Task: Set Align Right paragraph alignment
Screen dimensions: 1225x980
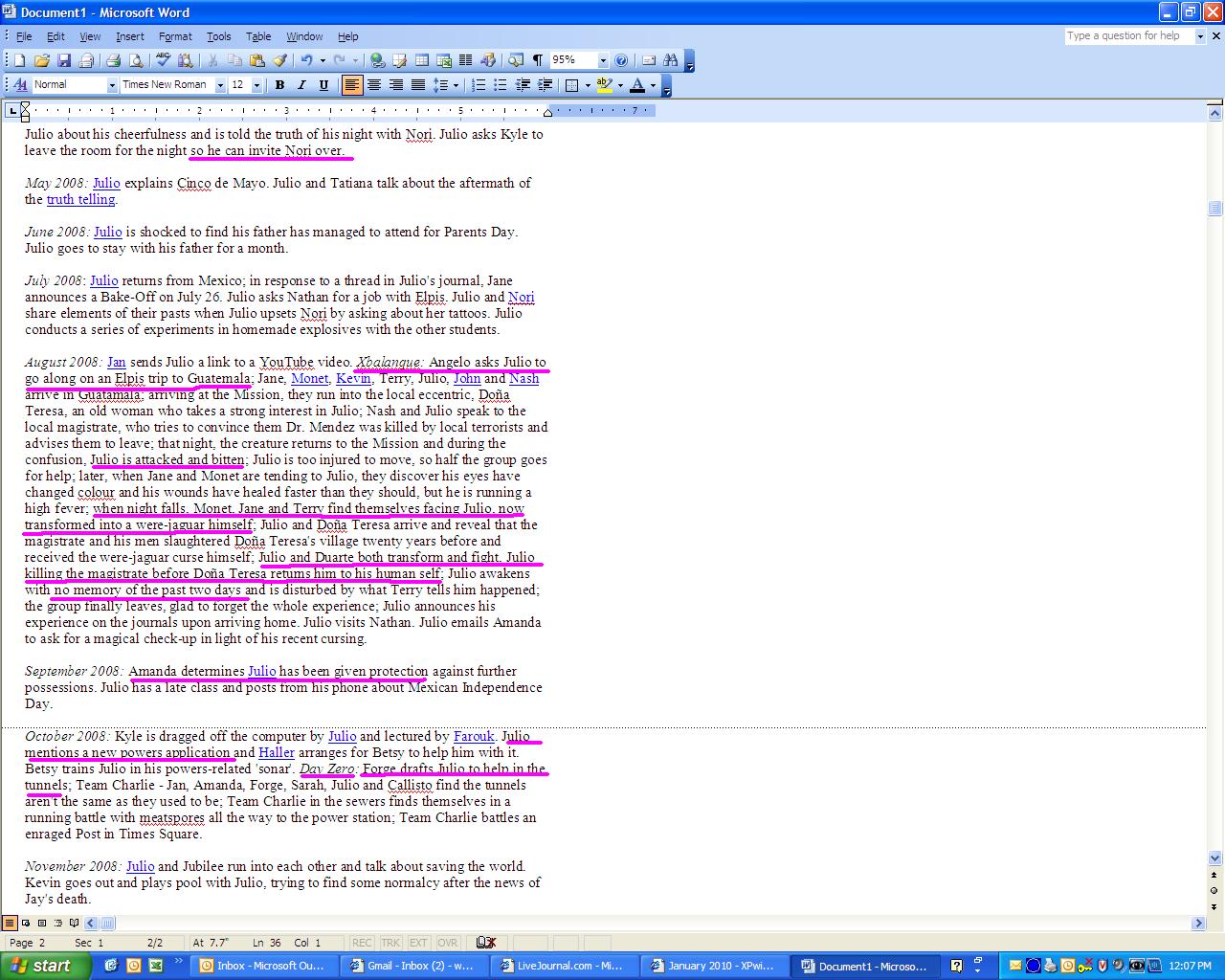Action: point(396,85)
